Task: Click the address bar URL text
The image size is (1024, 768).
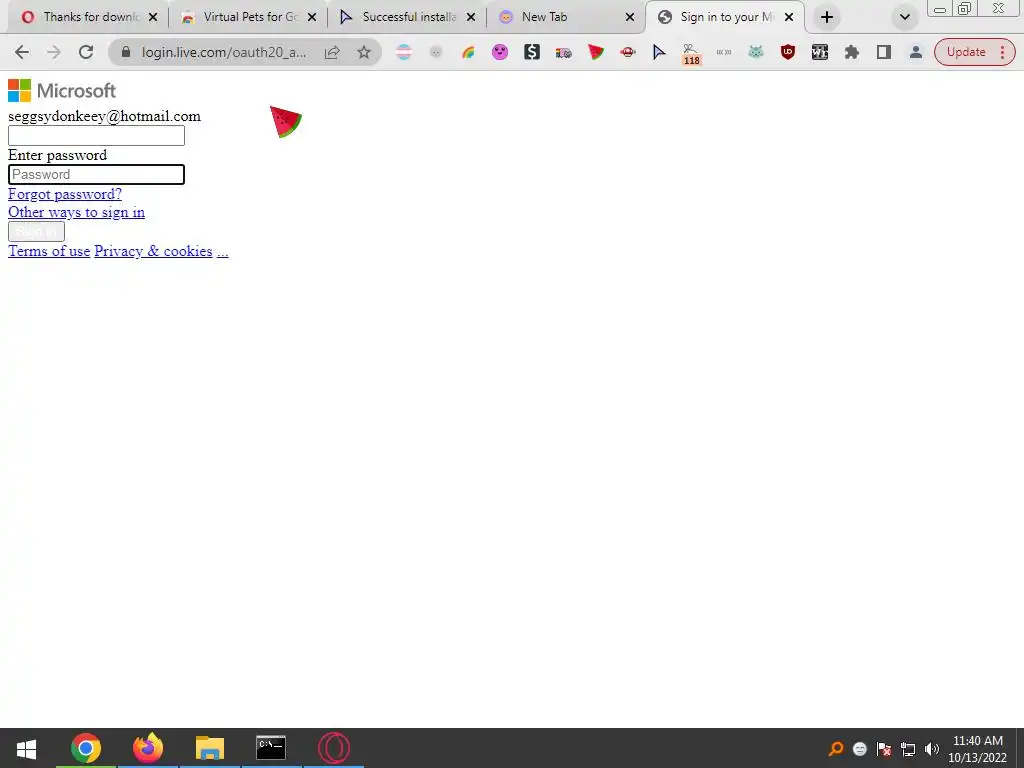Action: coord(223,52)
